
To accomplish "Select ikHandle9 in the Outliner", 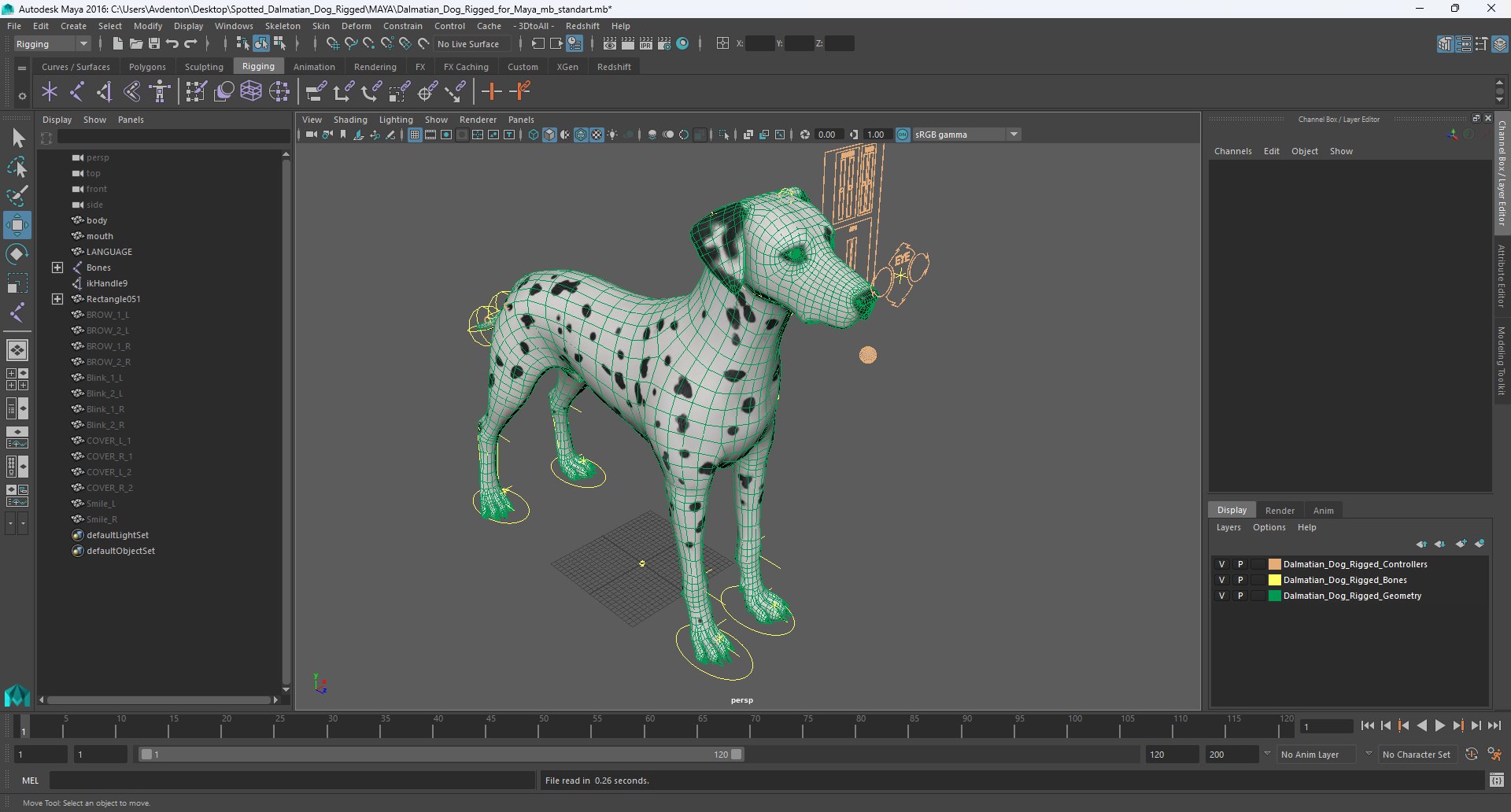I will 106,283.
